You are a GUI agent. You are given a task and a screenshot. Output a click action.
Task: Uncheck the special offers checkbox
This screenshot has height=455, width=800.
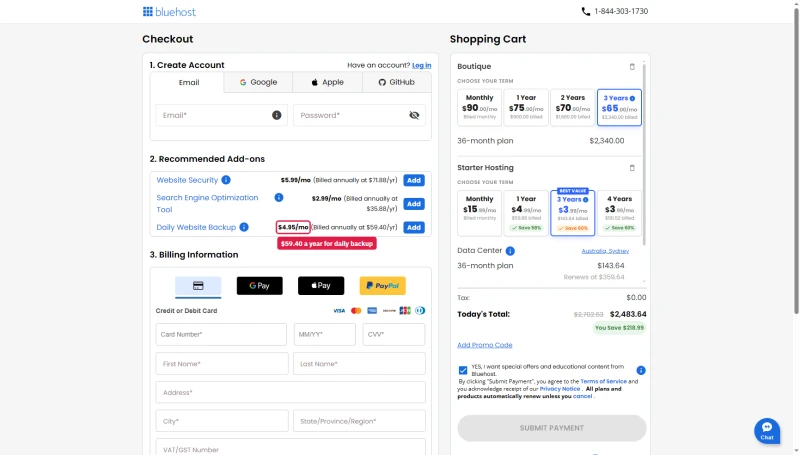pos(463,370)
